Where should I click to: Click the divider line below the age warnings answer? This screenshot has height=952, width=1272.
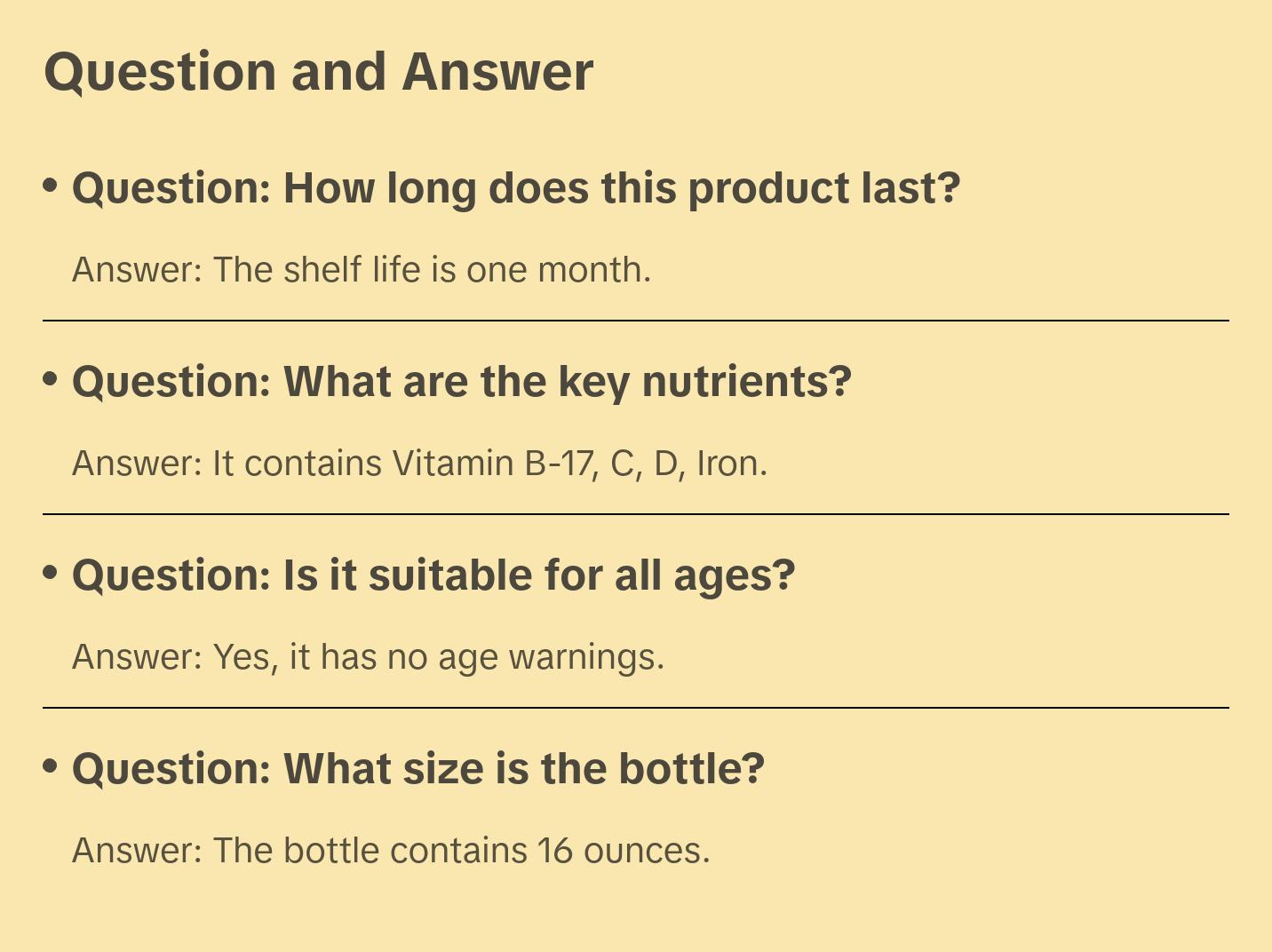pos(636,708)
